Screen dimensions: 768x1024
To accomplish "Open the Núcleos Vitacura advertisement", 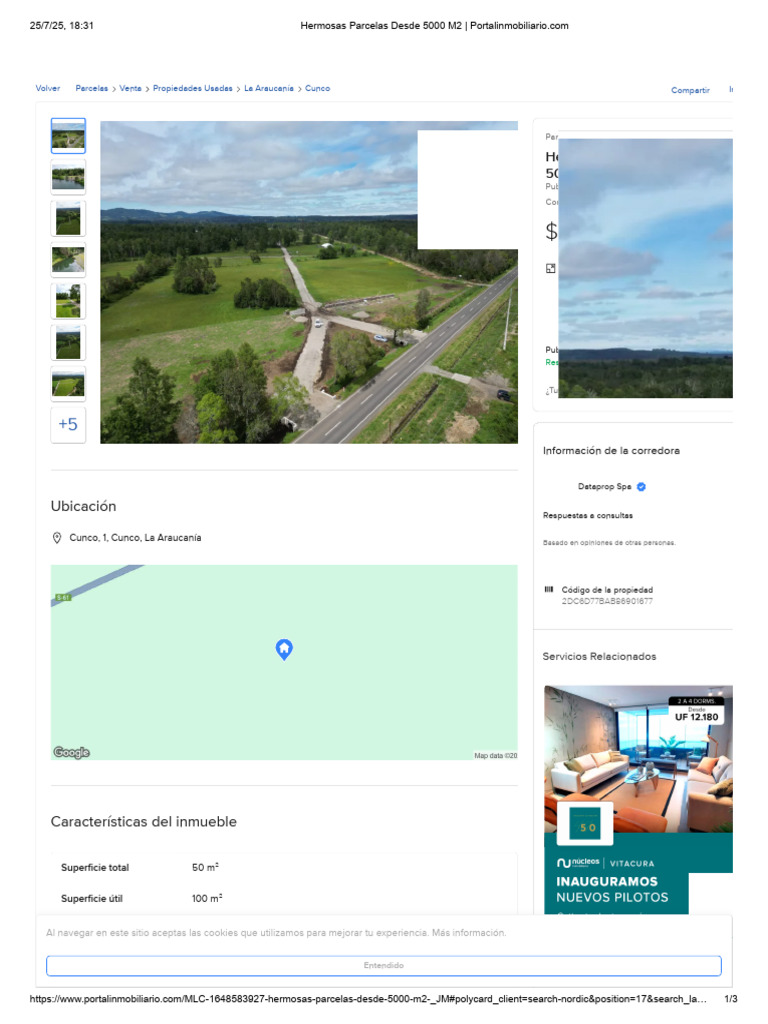I will [638, 799].
